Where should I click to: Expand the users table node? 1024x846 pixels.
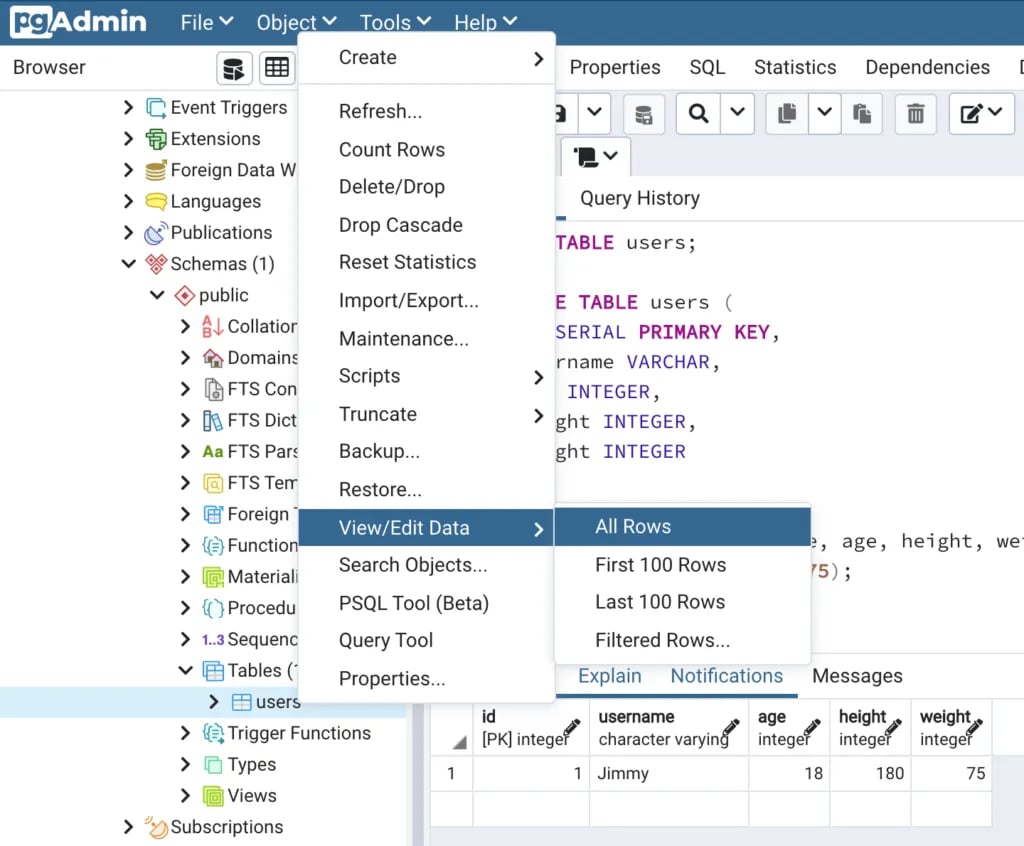[213, 702]
